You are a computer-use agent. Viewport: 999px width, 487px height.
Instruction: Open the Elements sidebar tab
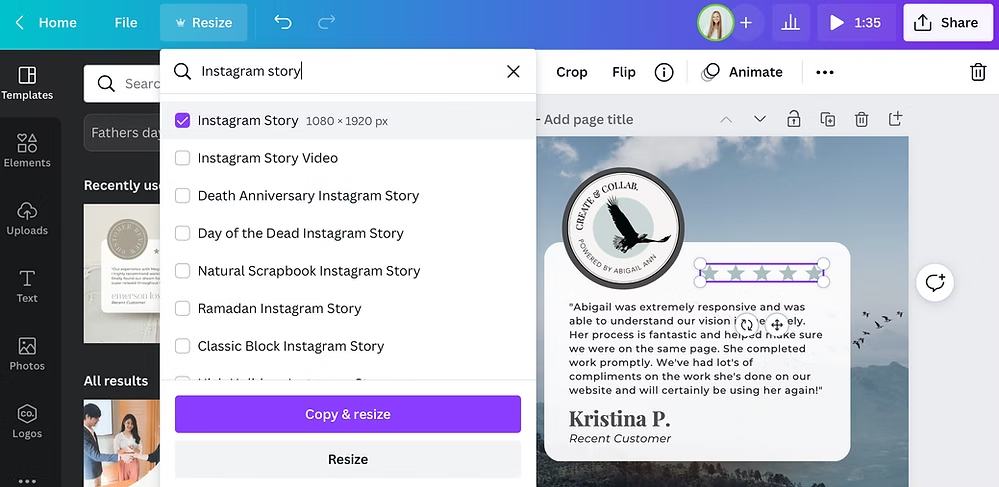click(27, 151)
